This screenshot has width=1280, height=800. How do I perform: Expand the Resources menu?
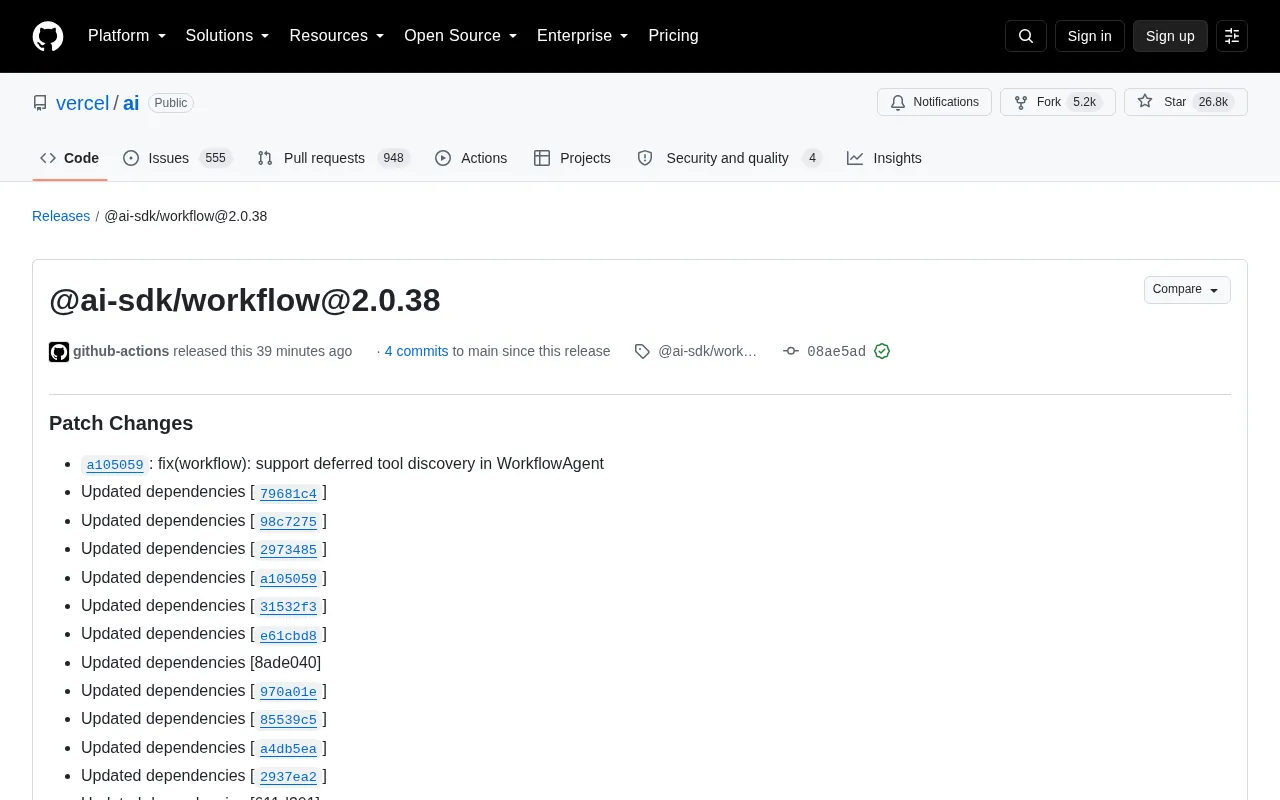[x=337, y=36]
